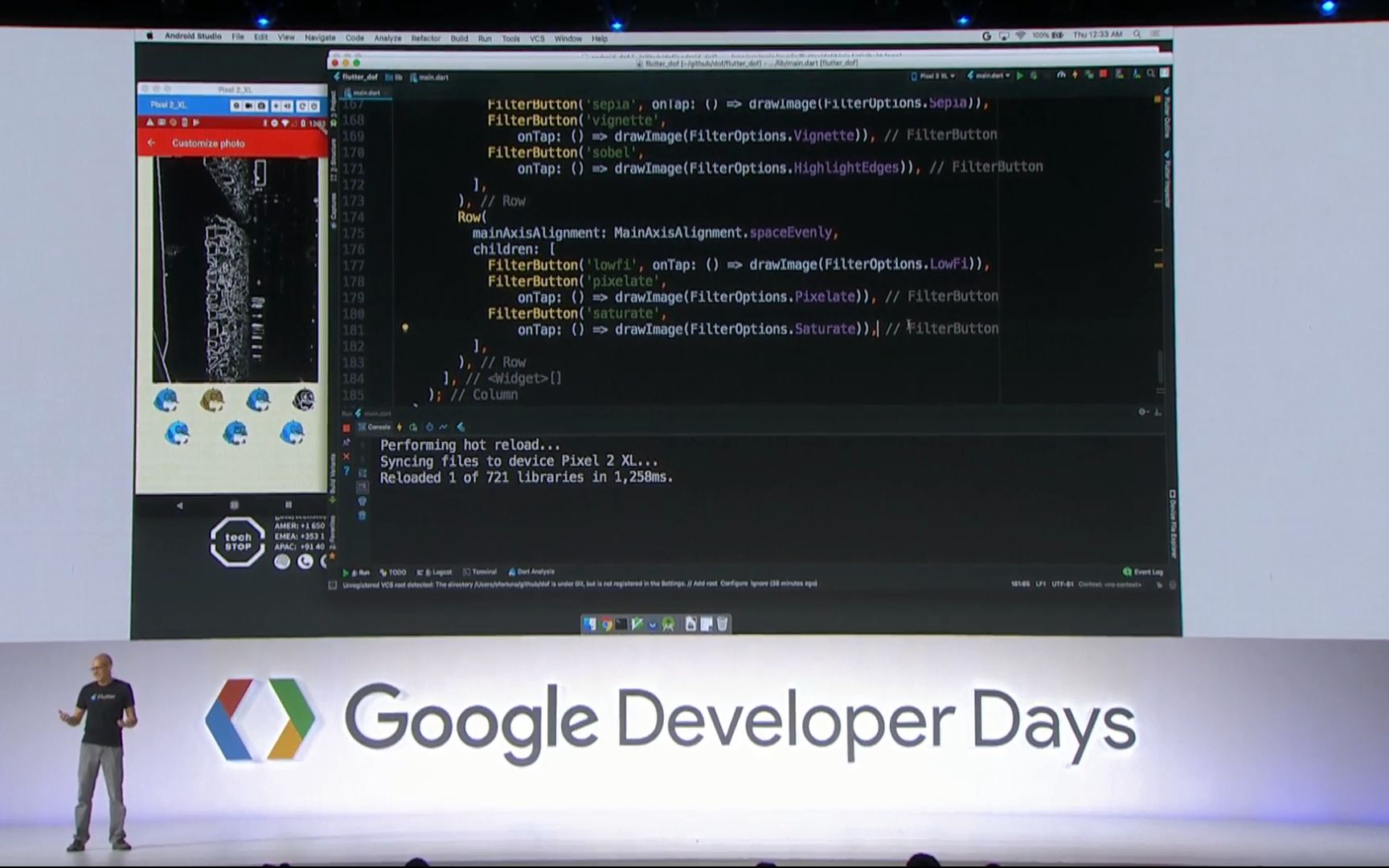
Task: Click the hot restart icon in Console toolbar
Action: 413,427
